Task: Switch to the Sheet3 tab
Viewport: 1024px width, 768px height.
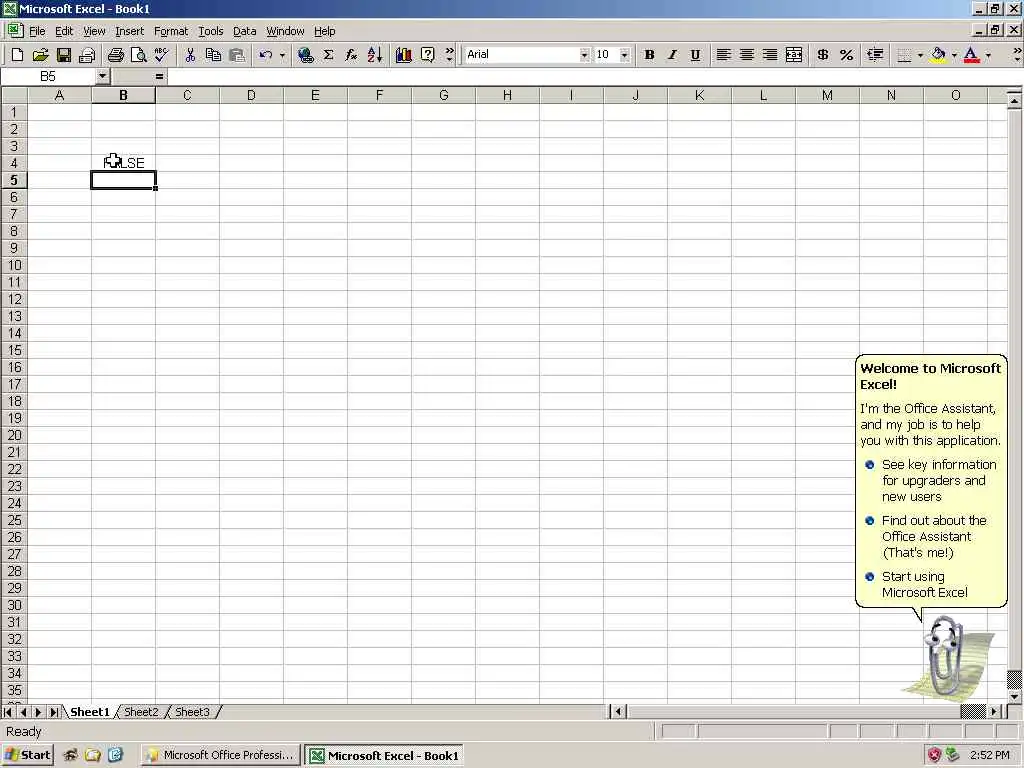Action: (x=192, y=712)
